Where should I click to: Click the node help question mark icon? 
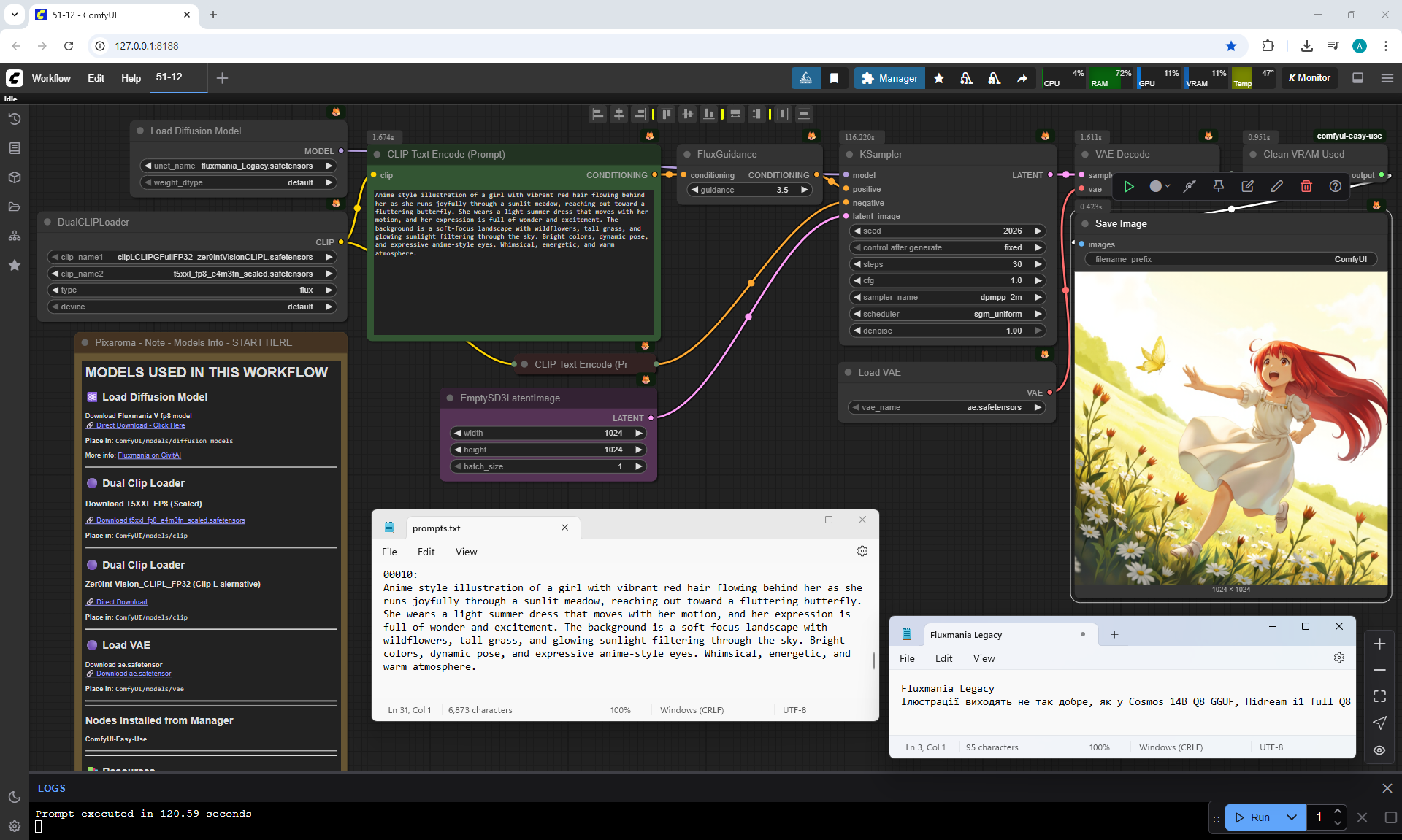(x=1335, y=186)
